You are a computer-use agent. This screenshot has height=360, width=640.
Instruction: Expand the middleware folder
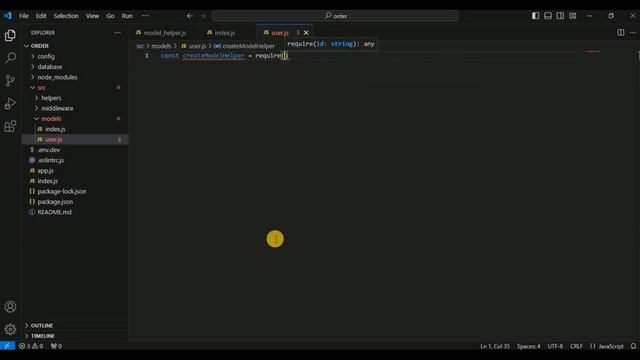tap(57, 108)
